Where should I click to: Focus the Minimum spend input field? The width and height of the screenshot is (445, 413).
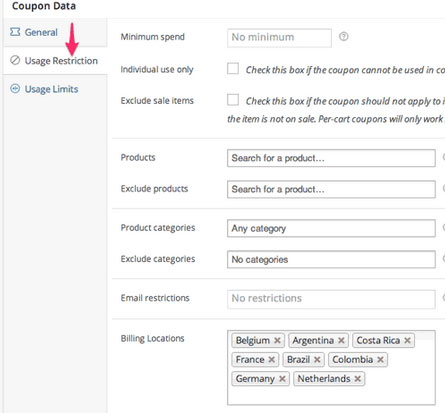279,38
